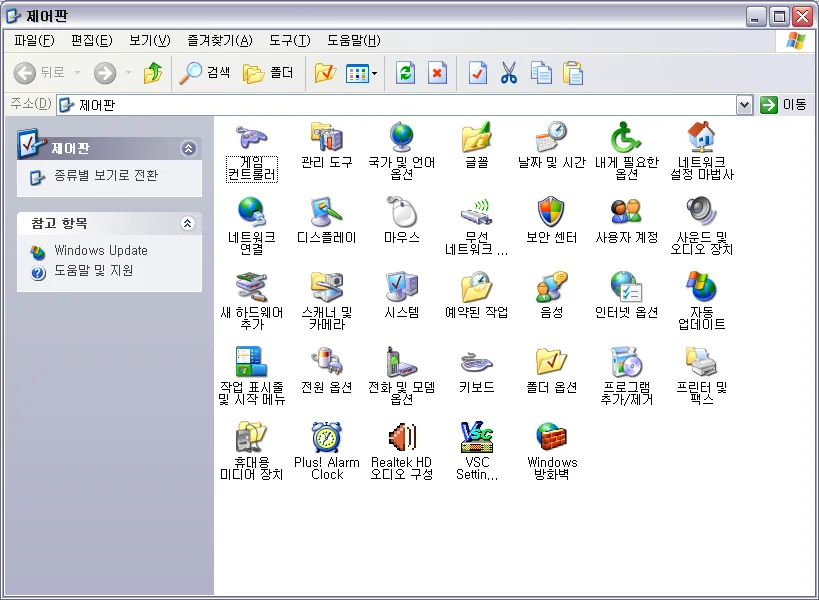Viewport: 819px width, 600px height.
Task: Open the 디스플레이 icon
Action: 327,213
